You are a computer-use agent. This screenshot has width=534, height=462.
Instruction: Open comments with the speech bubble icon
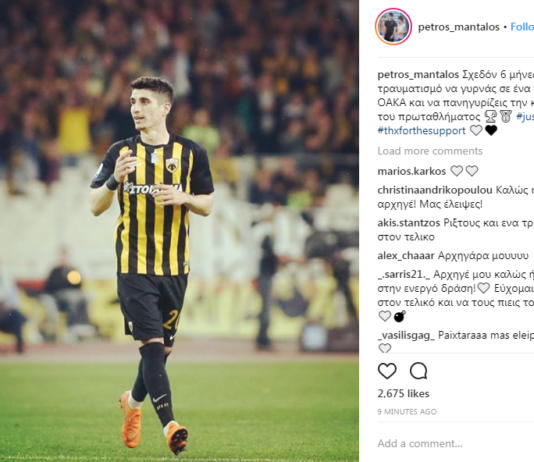(x=419, y=371)
